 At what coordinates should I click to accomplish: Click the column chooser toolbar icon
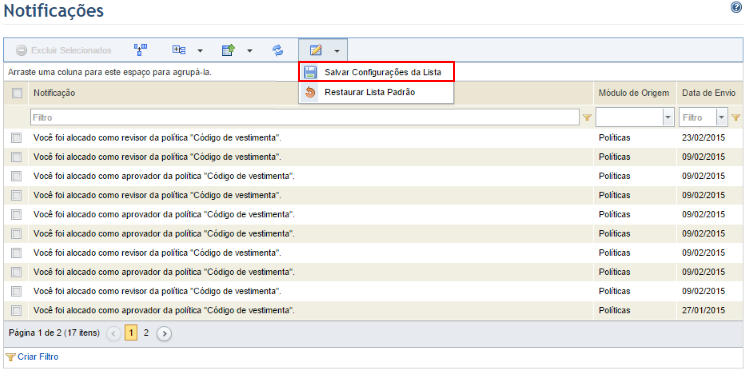click(179, 50)
